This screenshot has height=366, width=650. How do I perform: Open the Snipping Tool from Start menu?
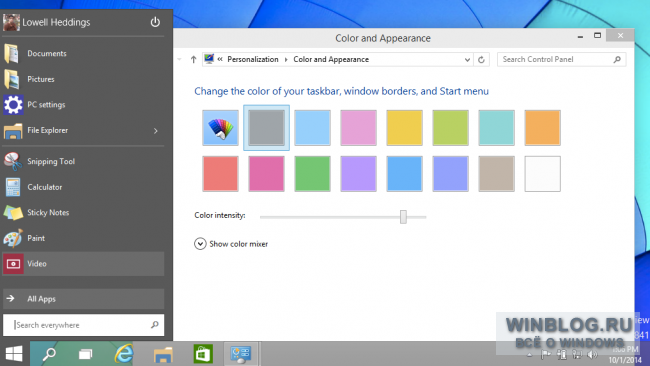pos(83,162)
